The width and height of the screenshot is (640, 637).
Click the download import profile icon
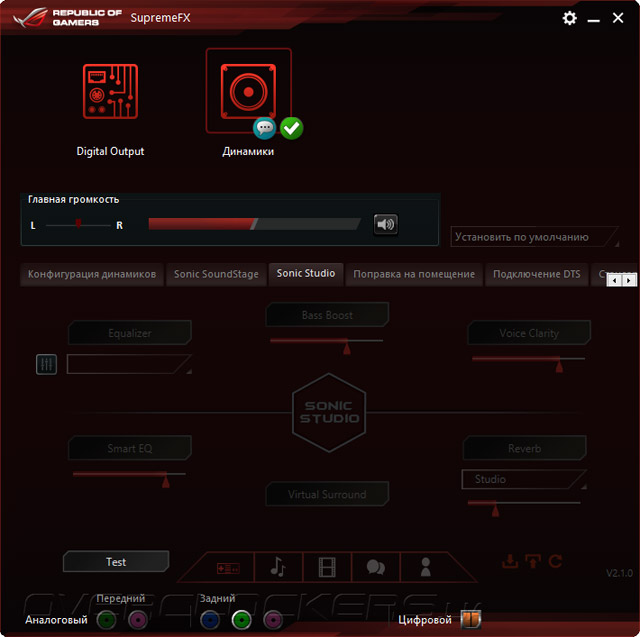(x=510, y=561)
